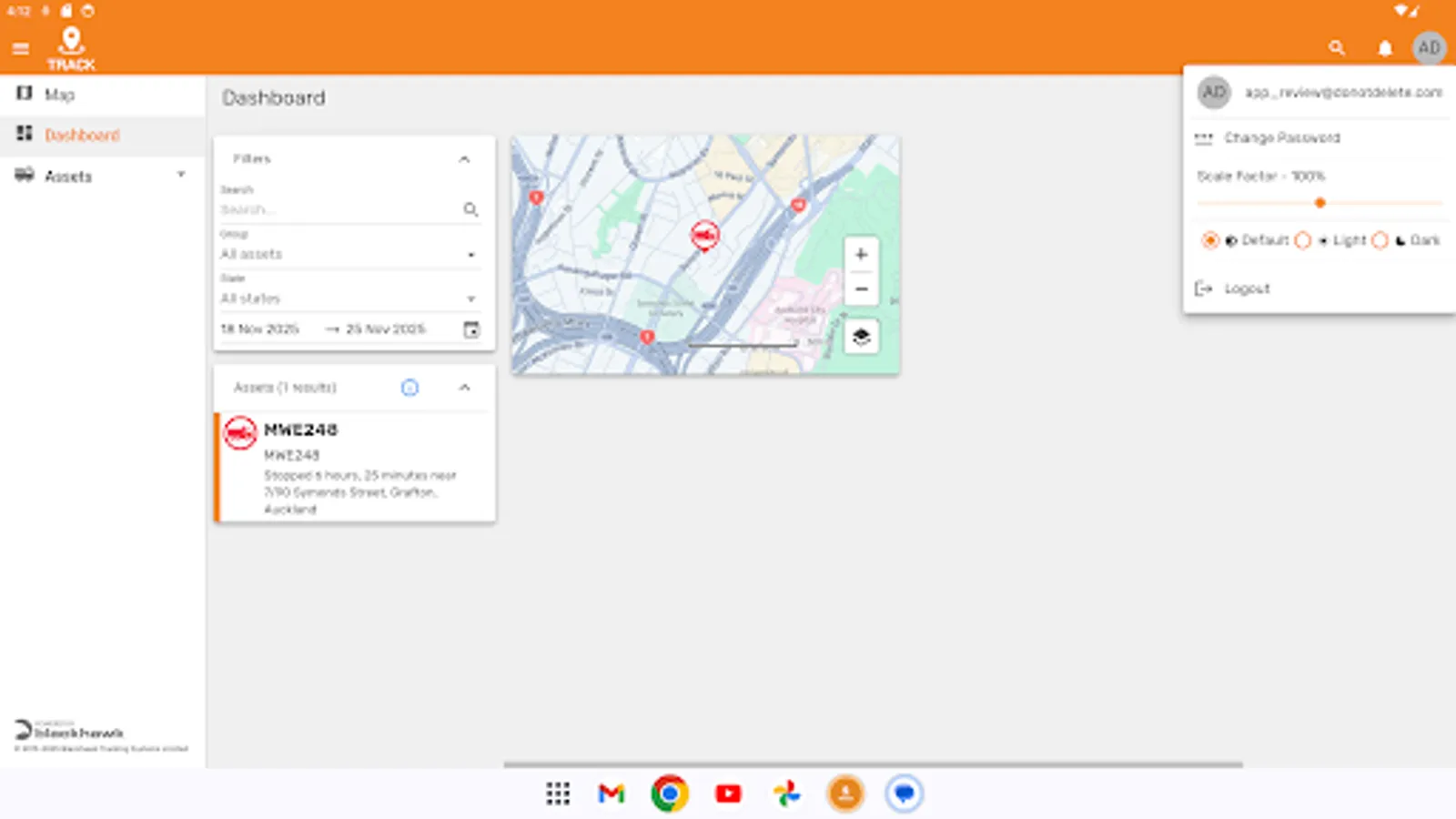1456x819 pixels.
Task: Open the All assets group dropdown
Action: tap(470, 254)
